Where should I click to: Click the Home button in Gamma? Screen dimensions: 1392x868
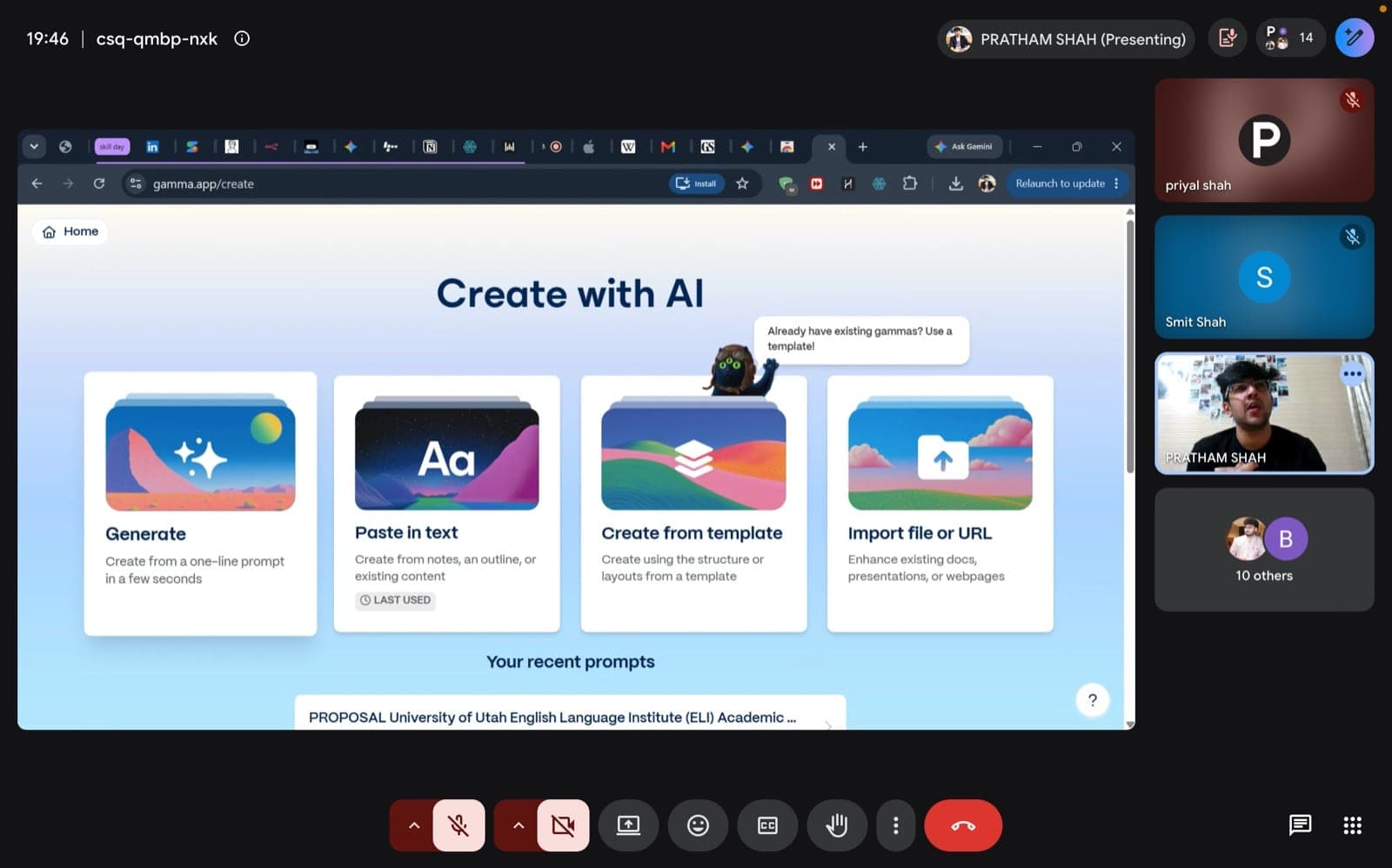coord(70,231)
